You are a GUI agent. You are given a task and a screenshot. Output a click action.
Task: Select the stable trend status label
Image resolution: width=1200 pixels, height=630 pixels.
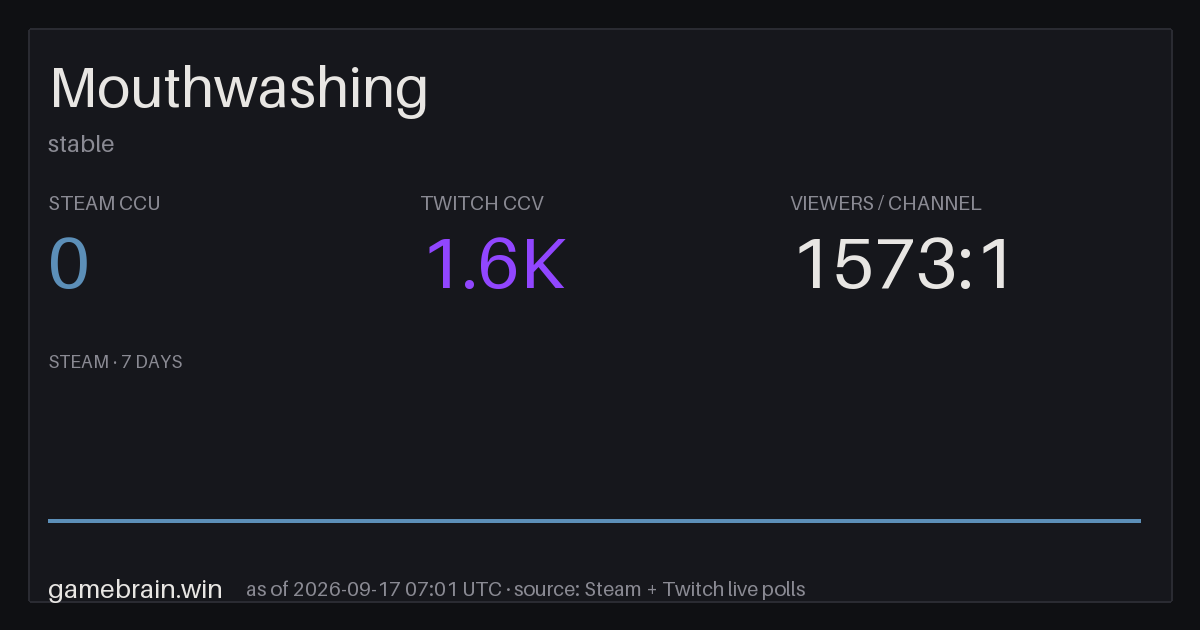click(81, 144)
